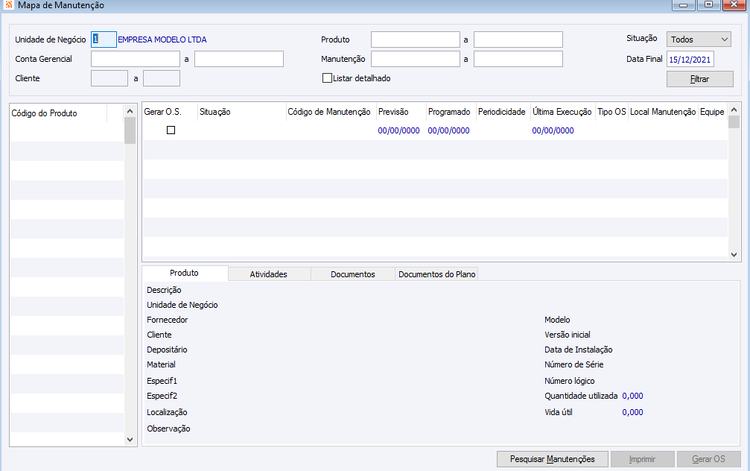The height and width of the screenshot is (471, 750).
Task: Click the EMPRESA MODELO LTDA company name
Action: pos(162,40)
